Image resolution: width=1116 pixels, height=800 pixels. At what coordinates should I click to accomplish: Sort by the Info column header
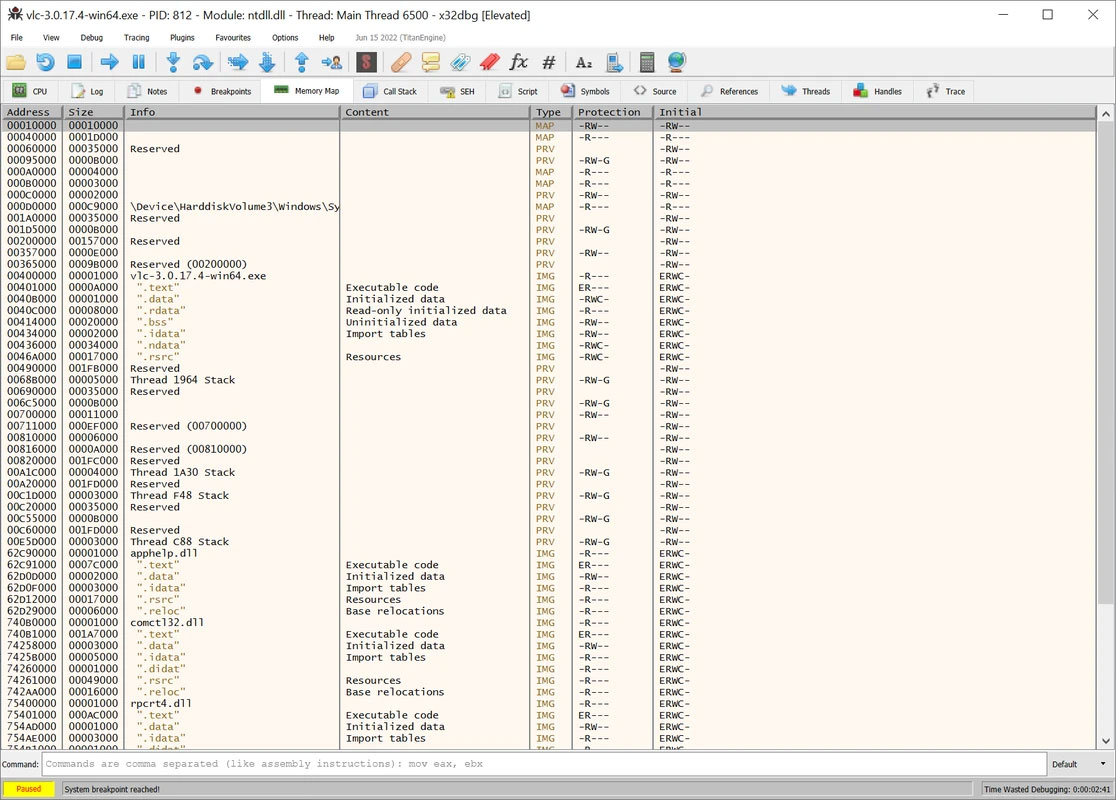(x=232, y=112)
